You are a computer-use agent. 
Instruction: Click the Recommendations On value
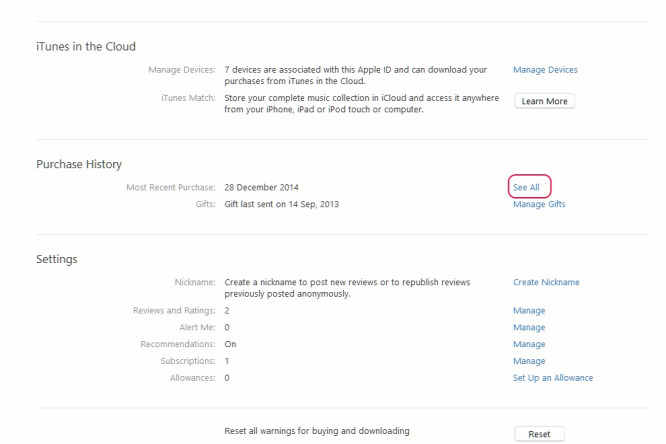tap(230, 344)
